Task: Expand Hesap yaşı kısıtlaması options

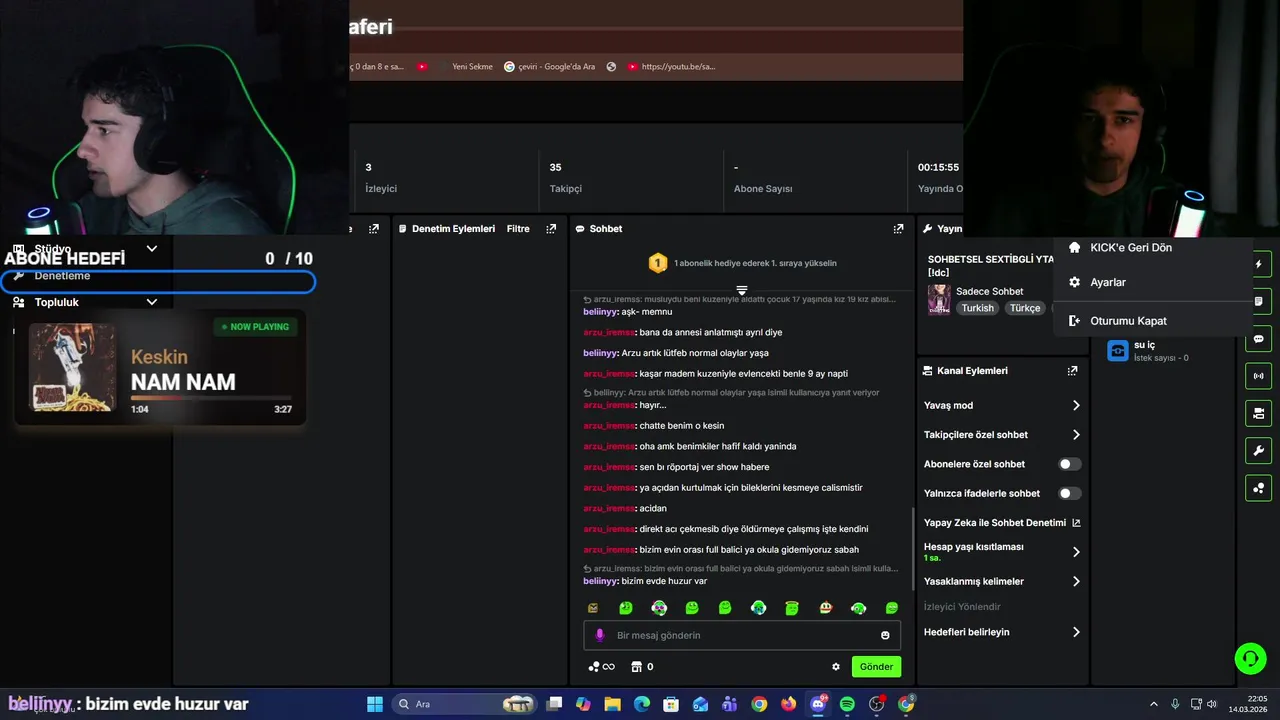Action: click(x=1076, y=552)
